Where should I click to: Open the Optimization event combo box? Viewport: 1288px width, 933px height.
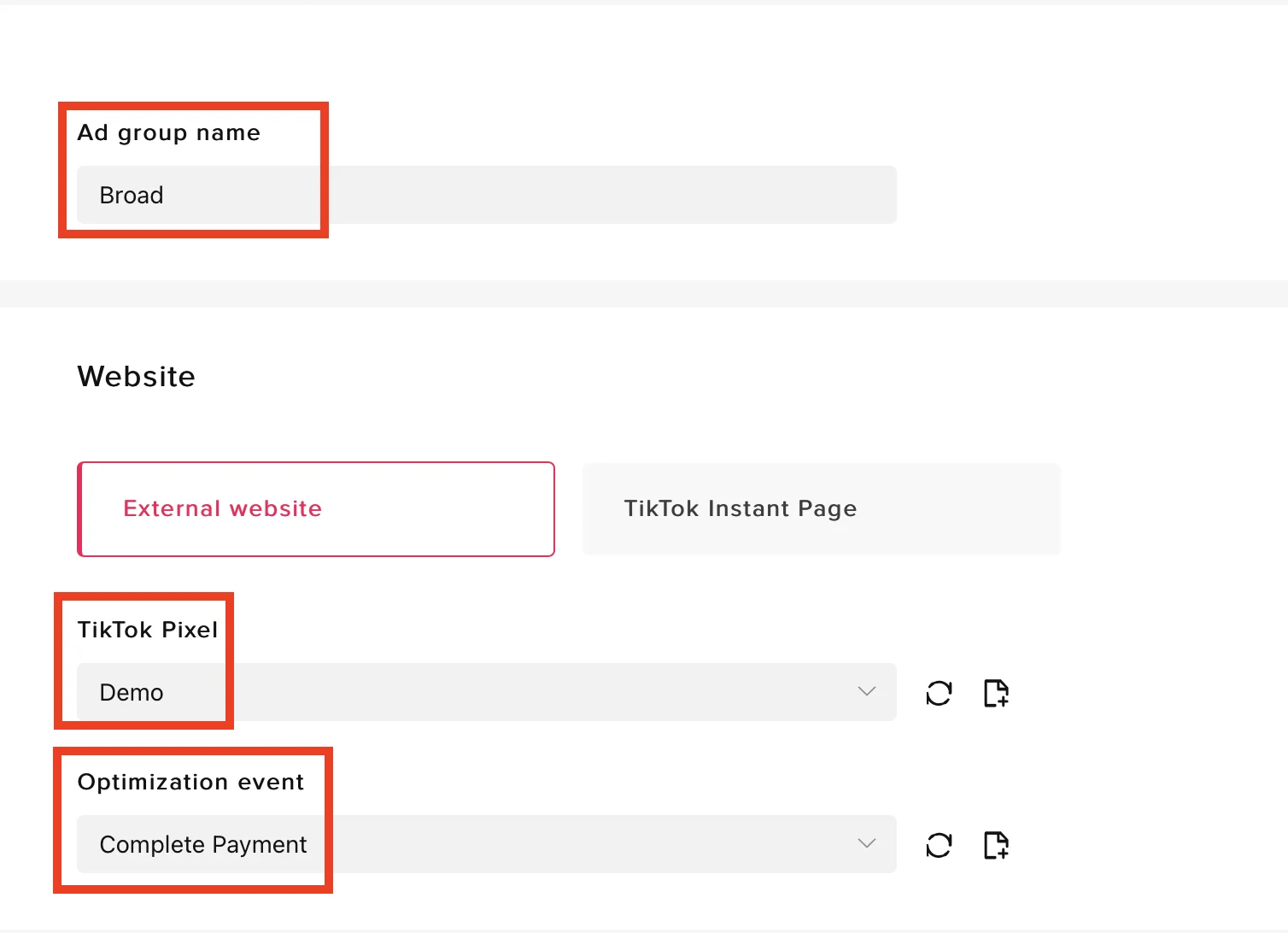pos(487,844)
